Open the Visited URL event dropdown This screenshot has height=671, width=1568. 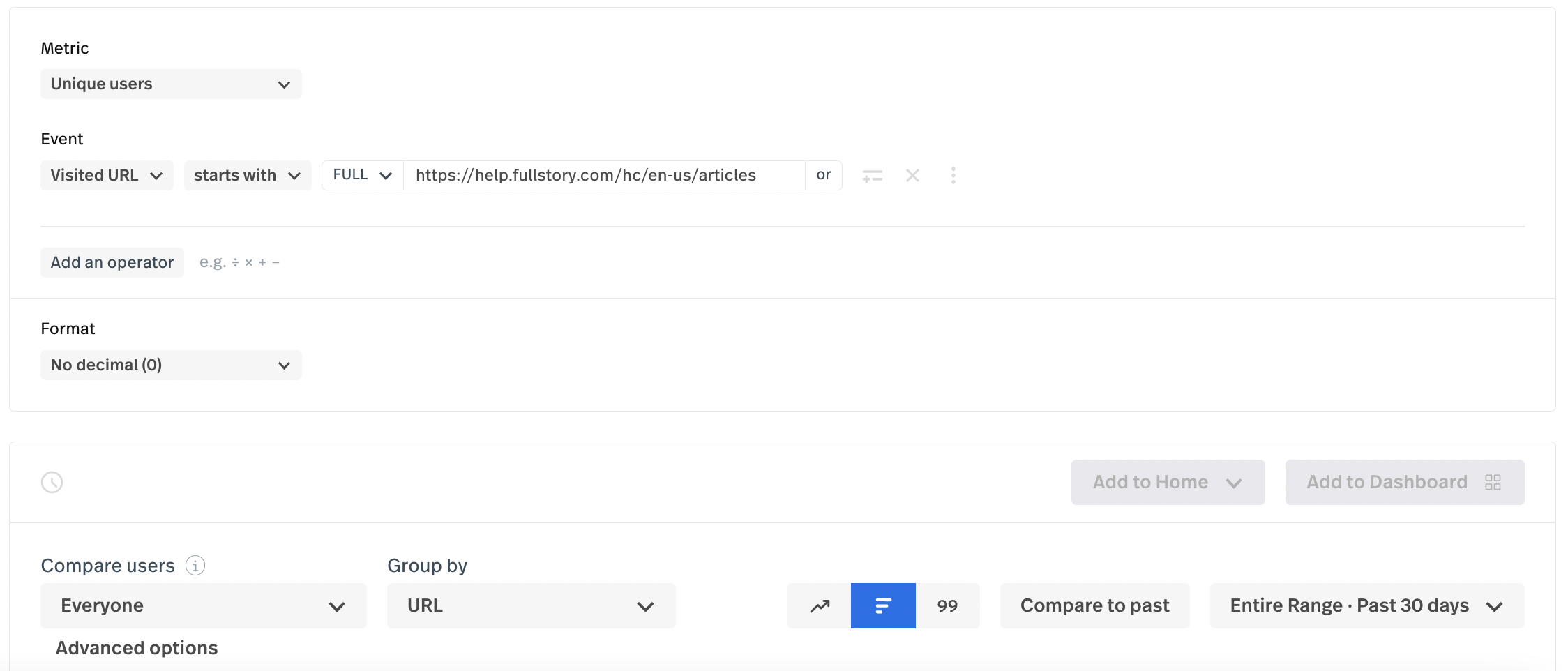click(x=107, y=176)
